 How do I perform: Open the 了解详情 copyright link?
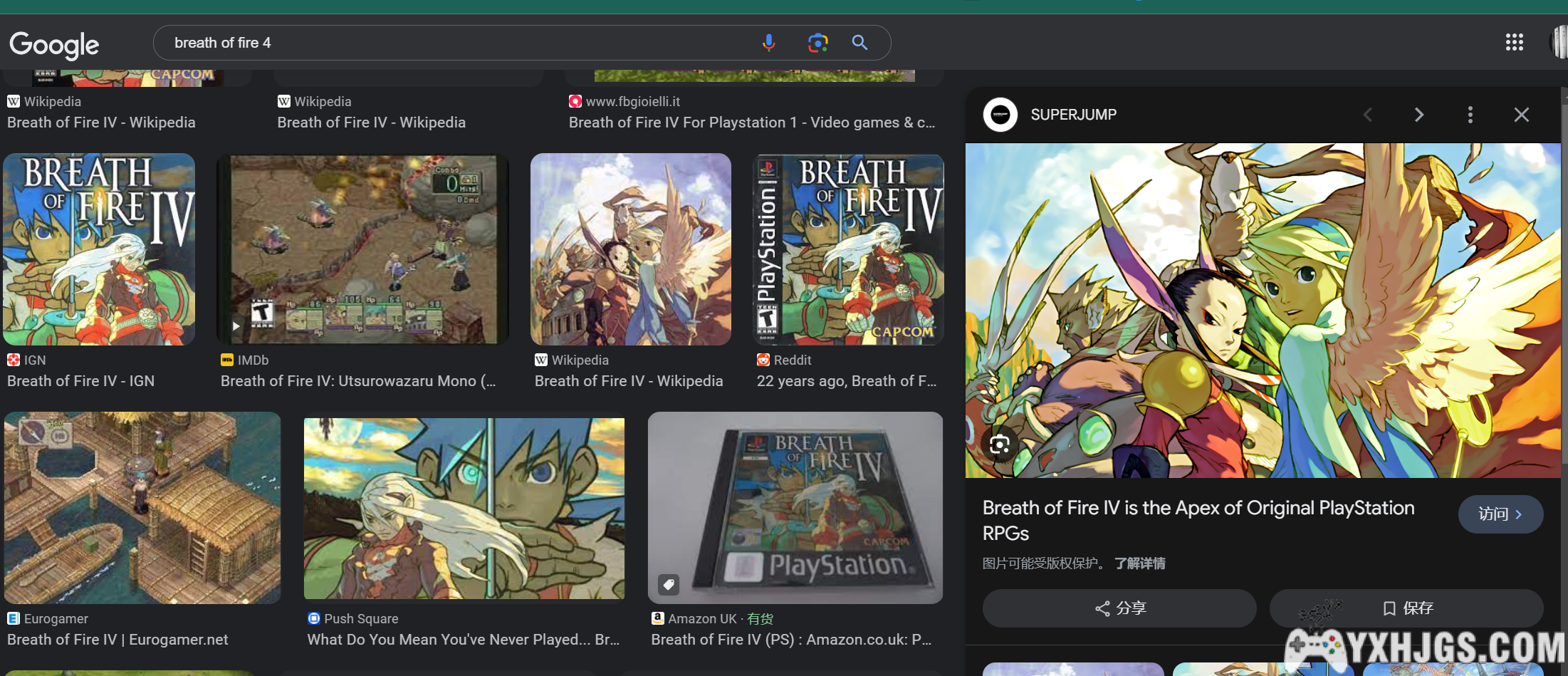coord(1139,563)
